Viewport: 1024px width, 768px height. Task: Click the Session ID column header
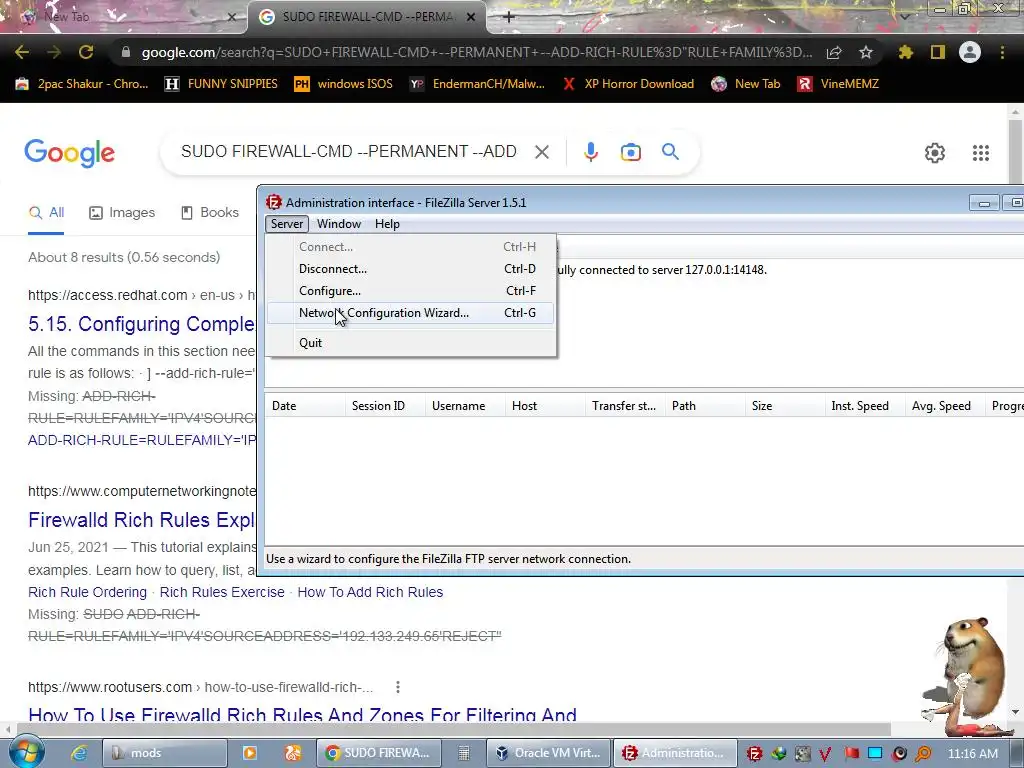pos(385,406)
